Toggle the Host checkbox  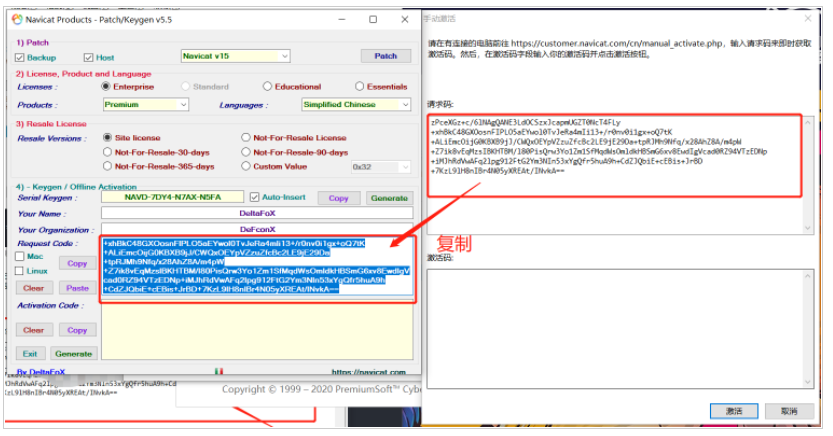pyautogui.click(x=88, y=57)
